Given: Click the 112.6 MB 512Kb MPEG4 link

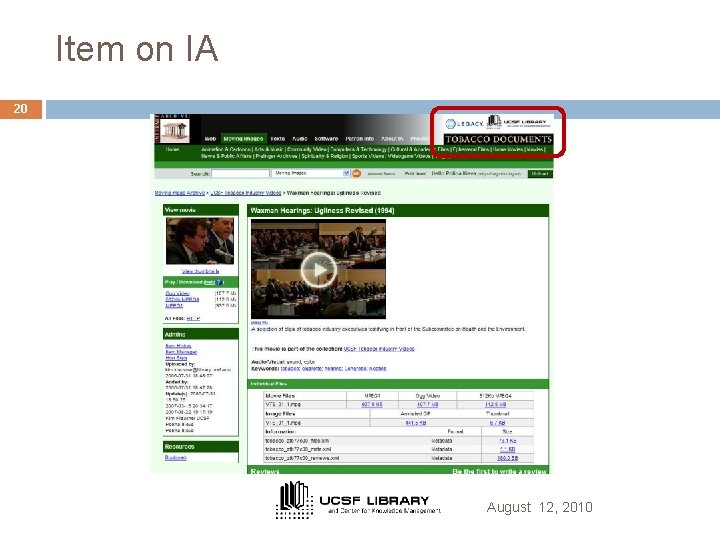Looking at the screenshot, I should pyautogui.click(x=495, y=405).
